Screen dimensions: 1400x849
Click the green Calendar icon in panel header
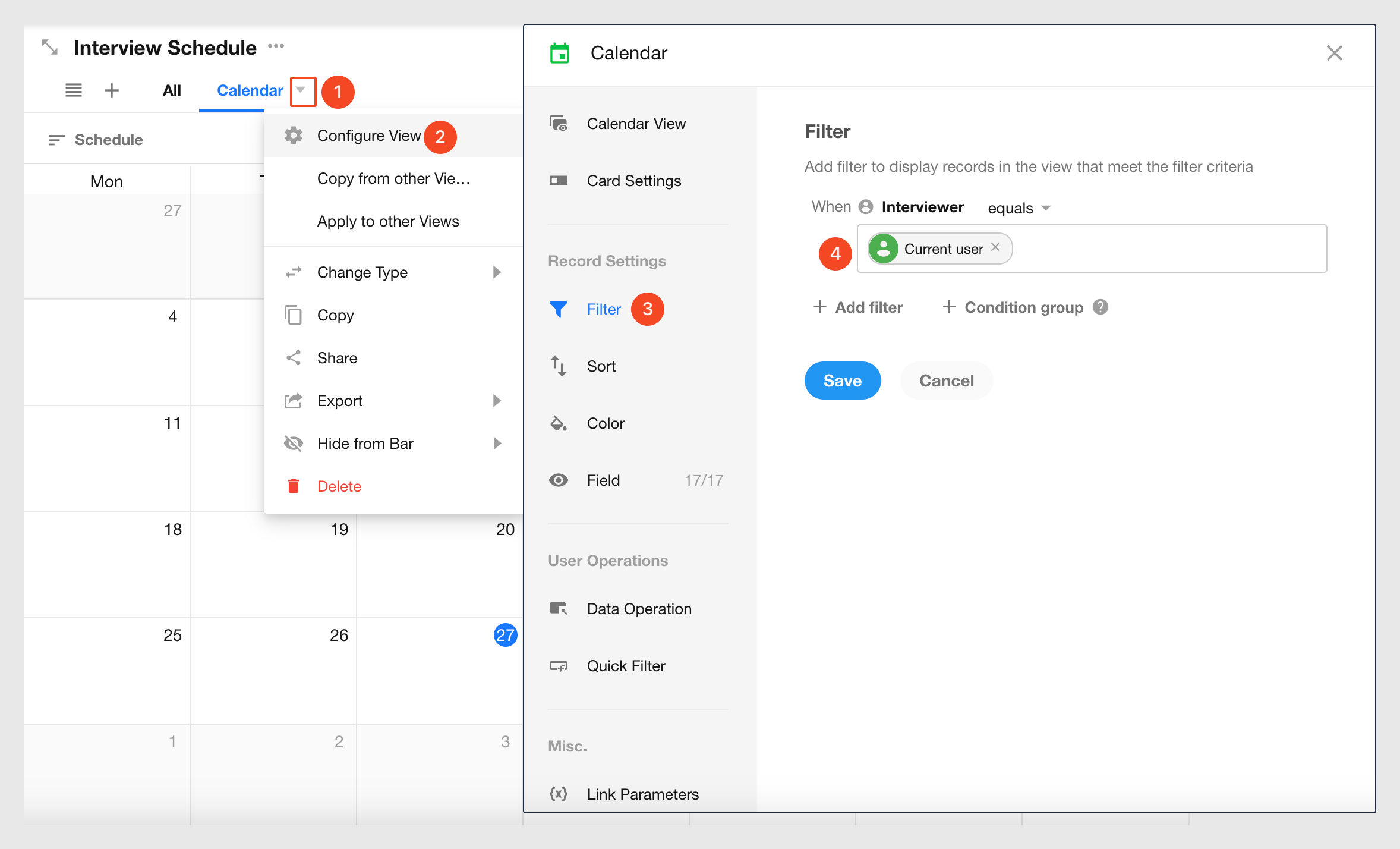[x=560, y=53]
